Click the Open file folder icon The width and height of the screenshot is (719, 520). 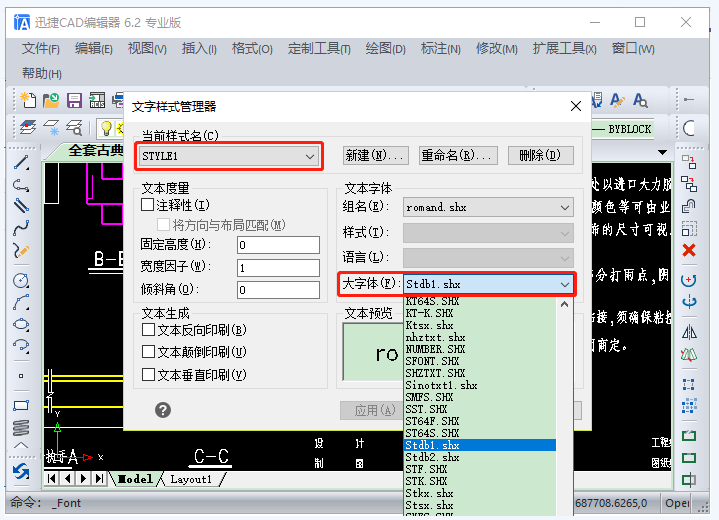pyautogui.click(x=51, y=100)
